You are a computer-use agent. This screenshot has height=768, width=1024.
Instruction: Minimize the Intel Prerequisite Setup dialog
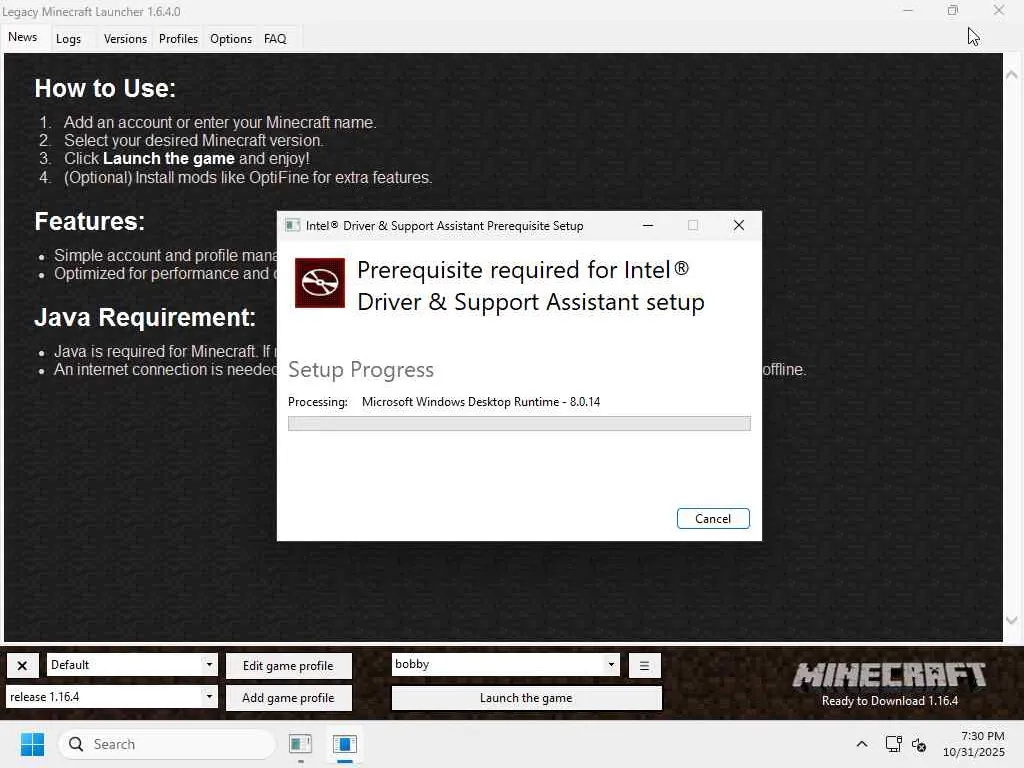click(648, 225)
